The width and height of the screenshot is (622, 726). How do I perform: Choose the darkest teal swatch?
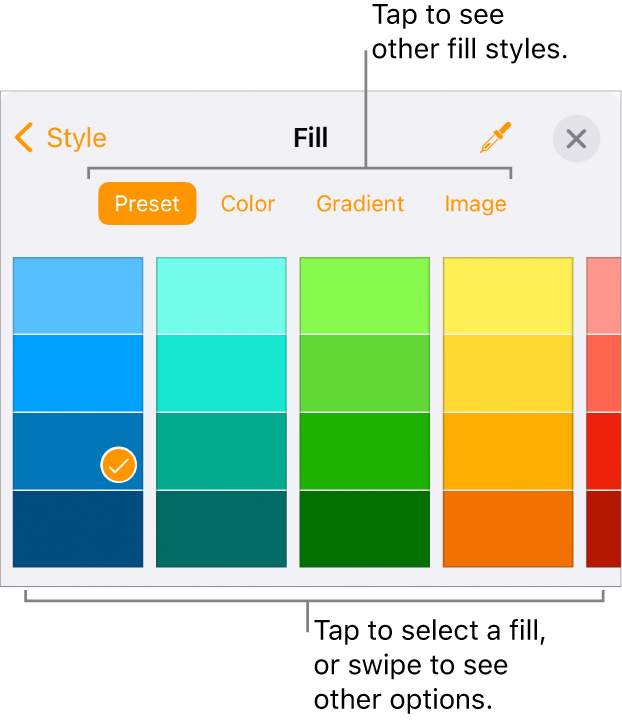[x=221, y=529]
